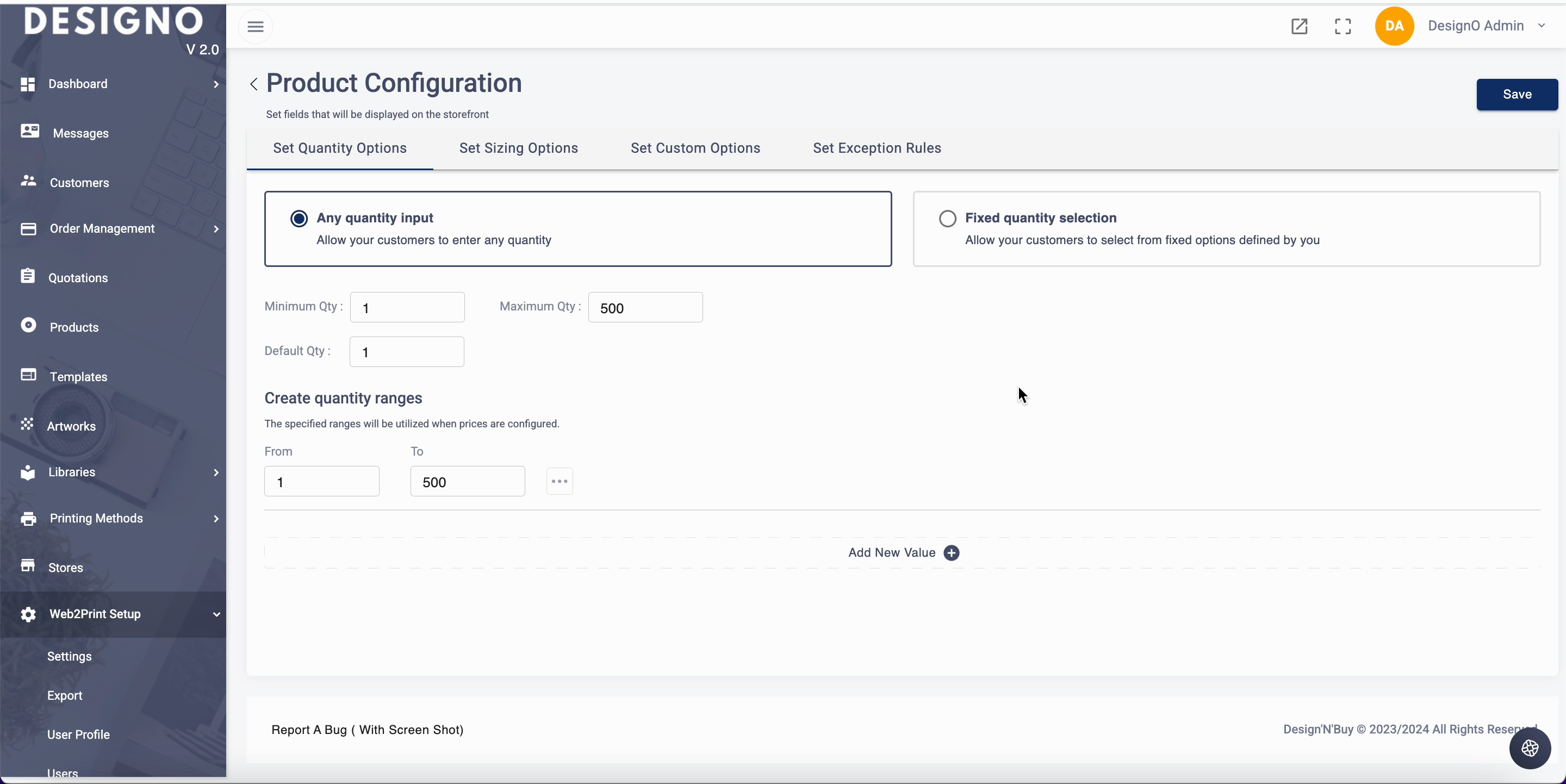Select the Any quantity input radio button
Viewport: 1566px width, 784px height.
coord(299,219)
